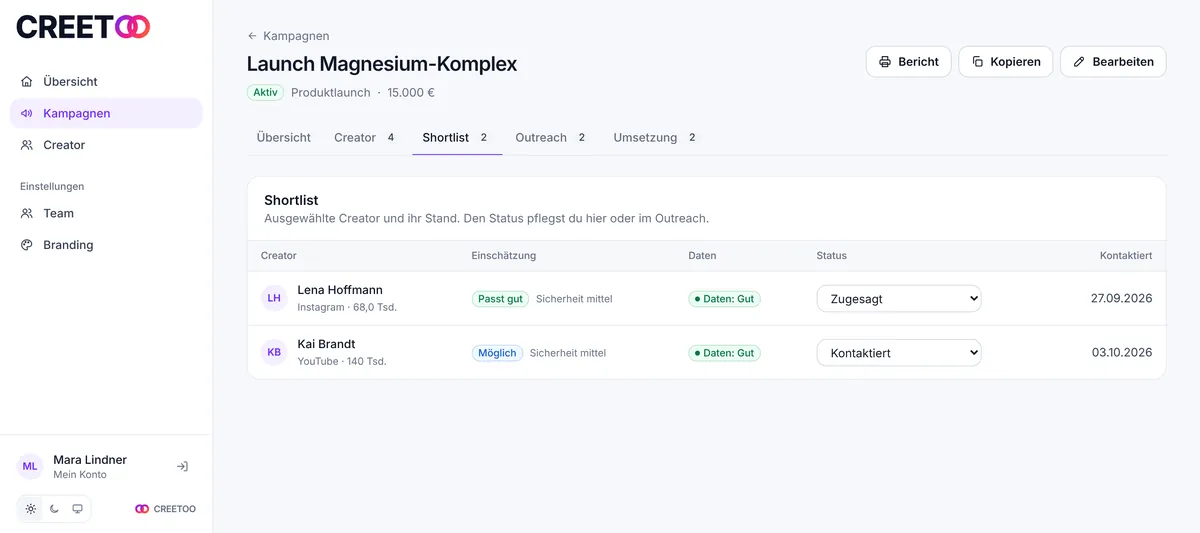Click the 'Aktiv' status badge
Viewport: 1200px width, 533px height.
265,92
